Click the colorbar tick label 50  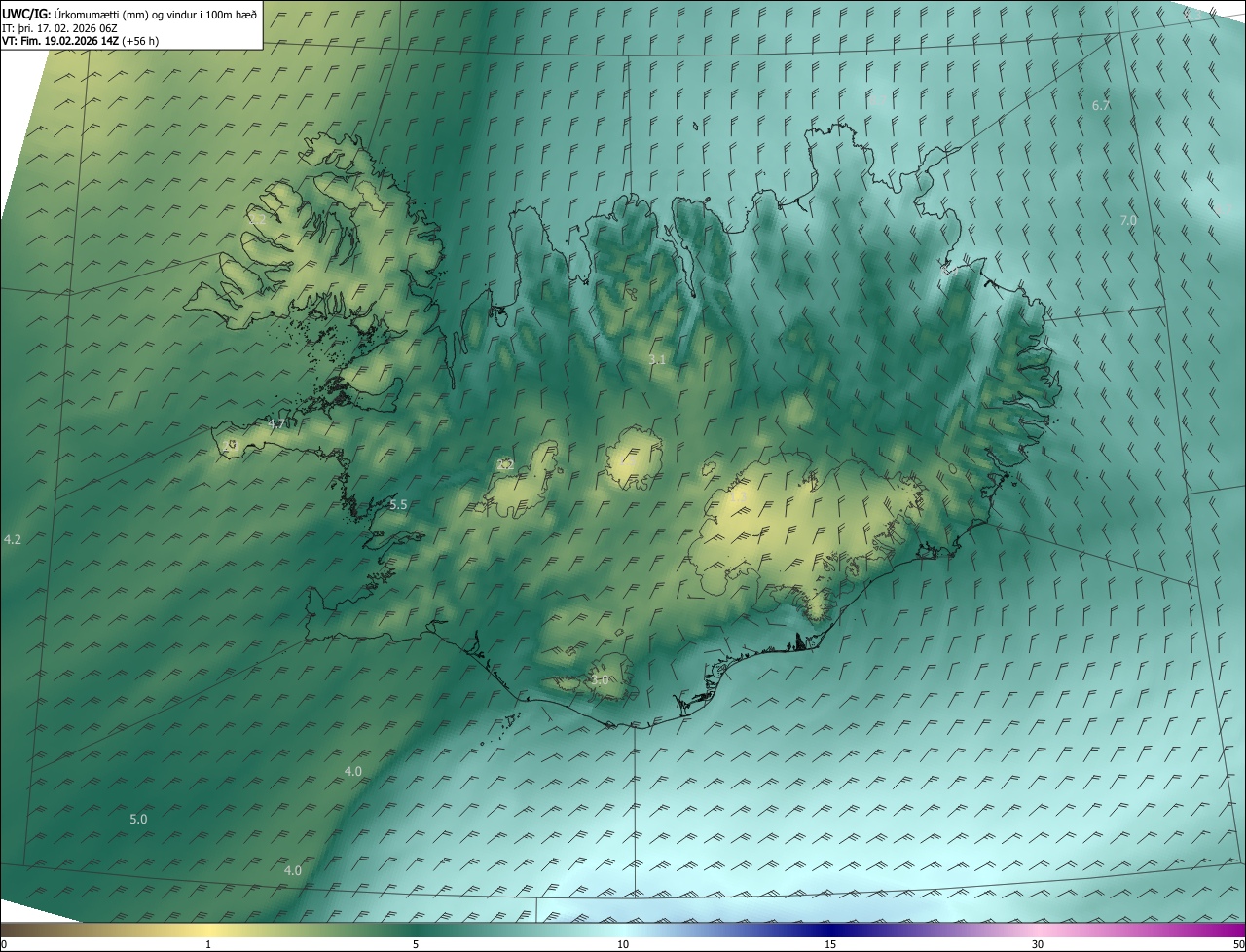(1238, 945)
